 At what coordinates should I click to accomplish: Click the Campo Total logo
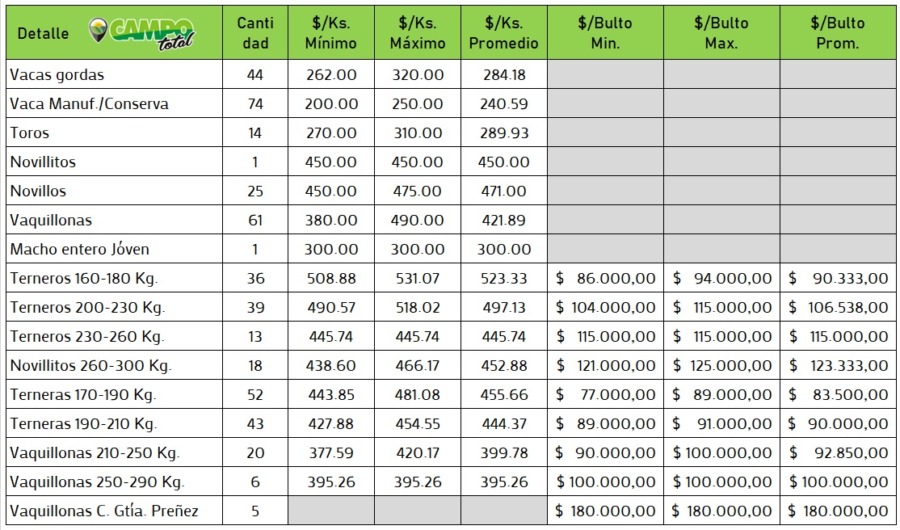click(143, 32)
